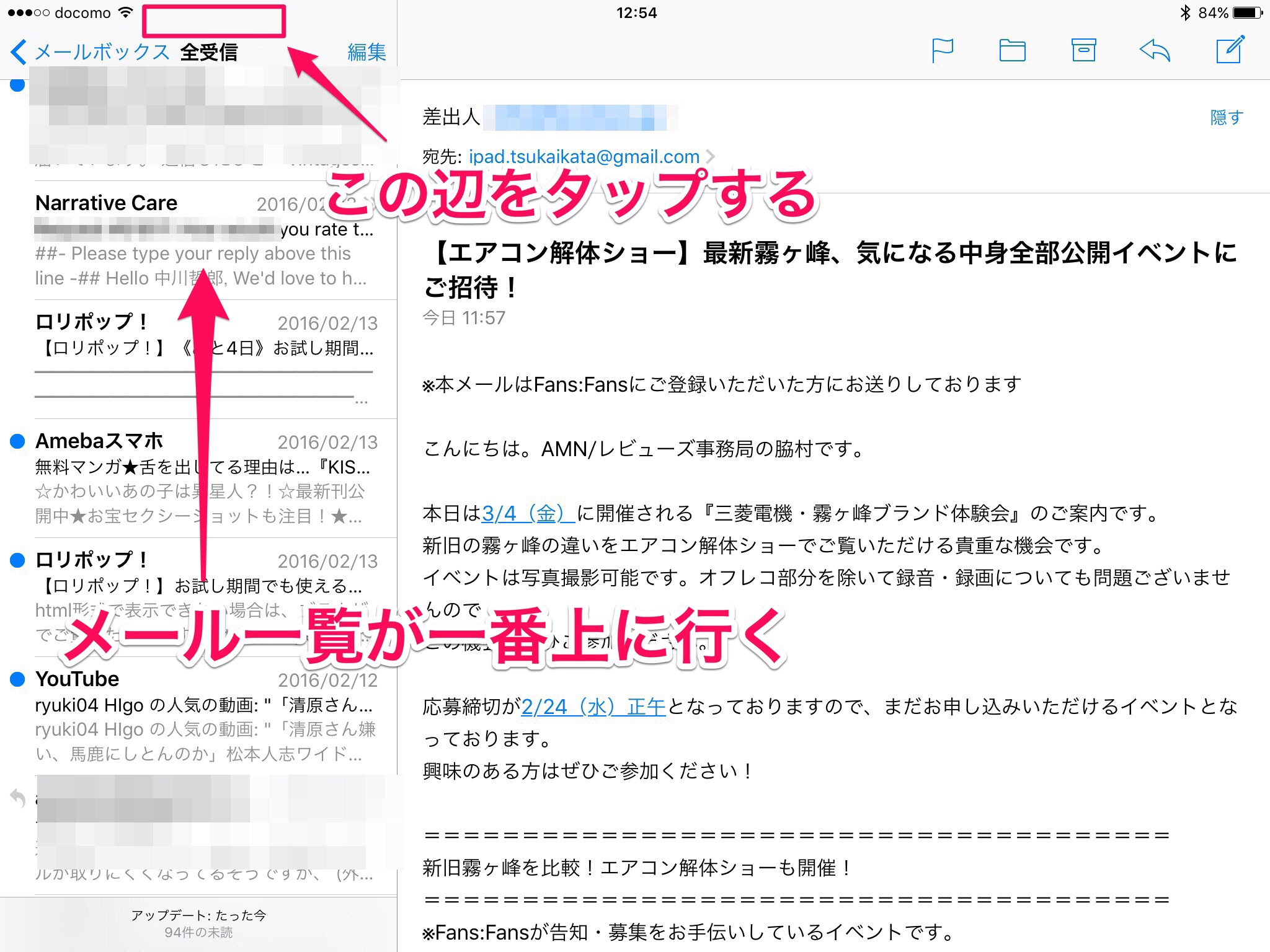
Task: Open recipient ipad.tsukaikata@gmail.com address
Action: pyautogui.click(x=584, y=157)
